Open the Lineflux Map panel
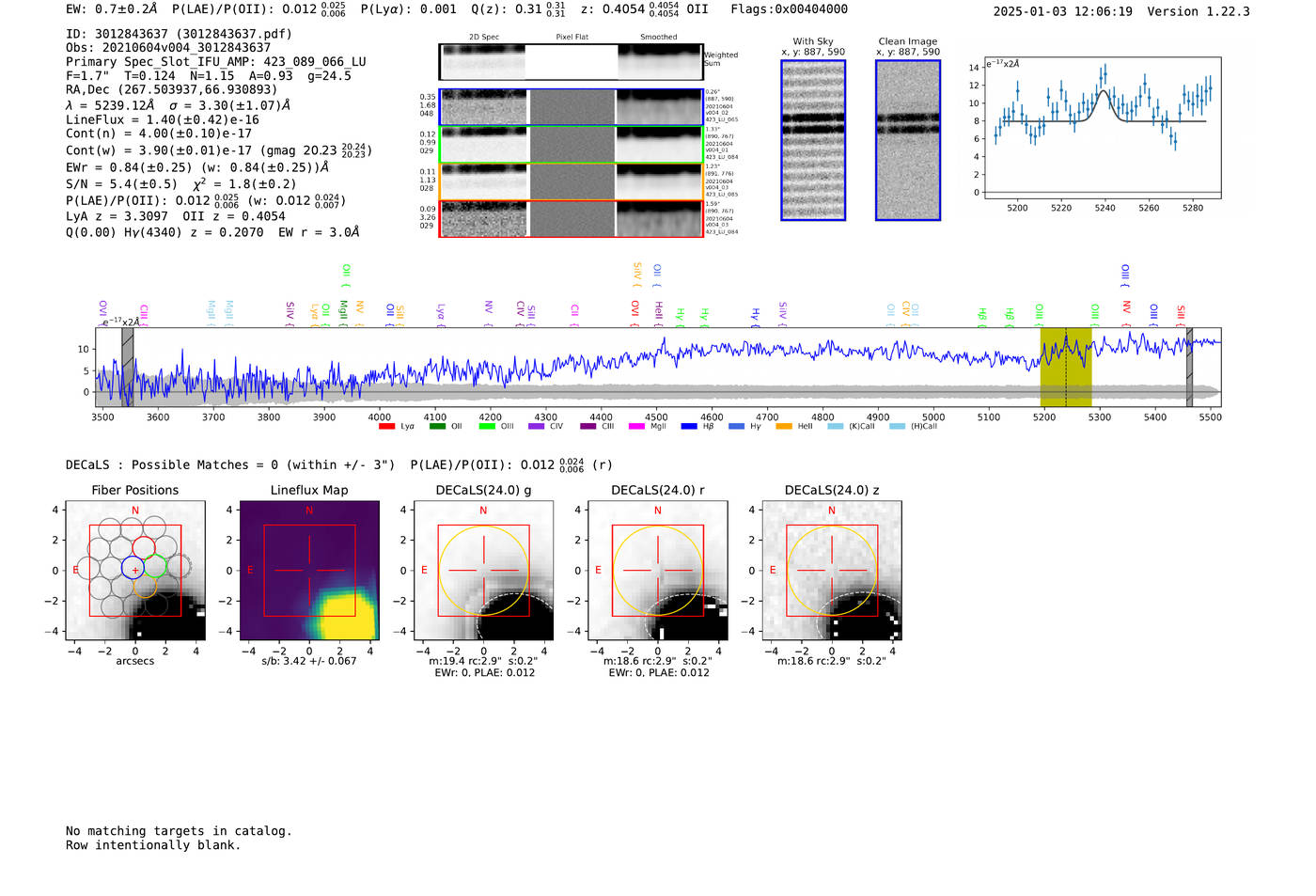Viewport: 1316px width, 896px height. click(309, 571)
